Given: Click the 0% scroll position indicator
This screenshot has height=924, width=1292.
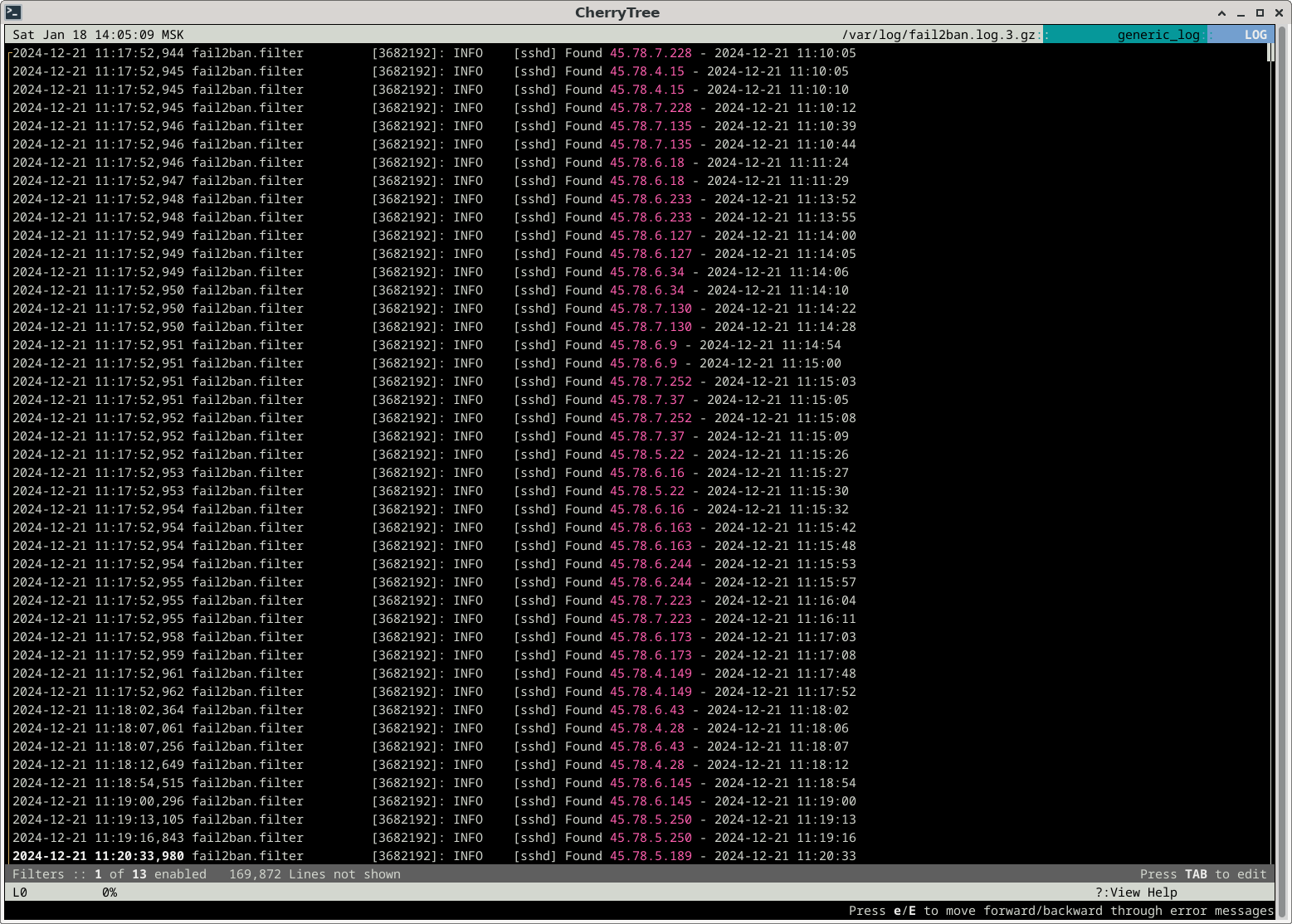Looking at the screenshot, I should tap(110, 892).
